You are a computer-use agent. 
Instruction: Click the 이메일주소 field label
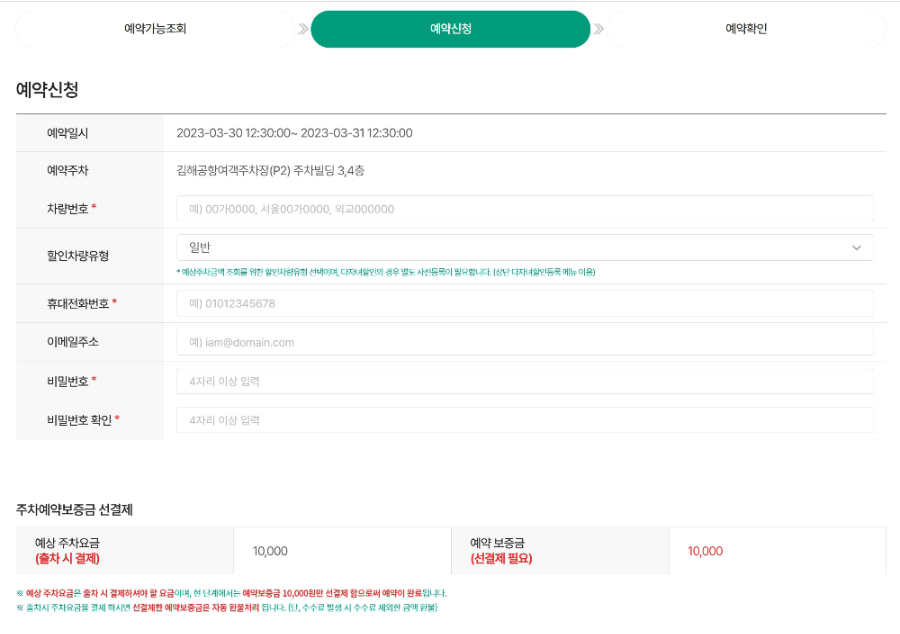(x=73, y=342)
